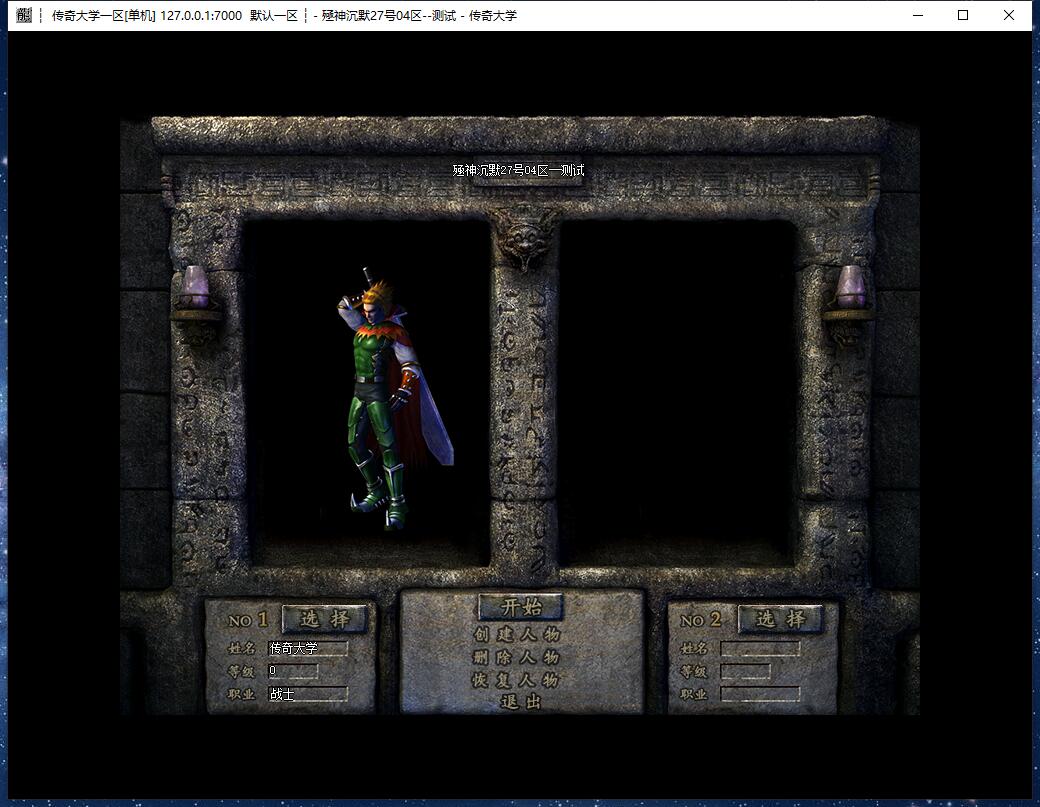The width and height of the screenshot is (1040, 807).
Task: Click server name text 殛神沉默27号04区一测试
Action: click(518, 170)
